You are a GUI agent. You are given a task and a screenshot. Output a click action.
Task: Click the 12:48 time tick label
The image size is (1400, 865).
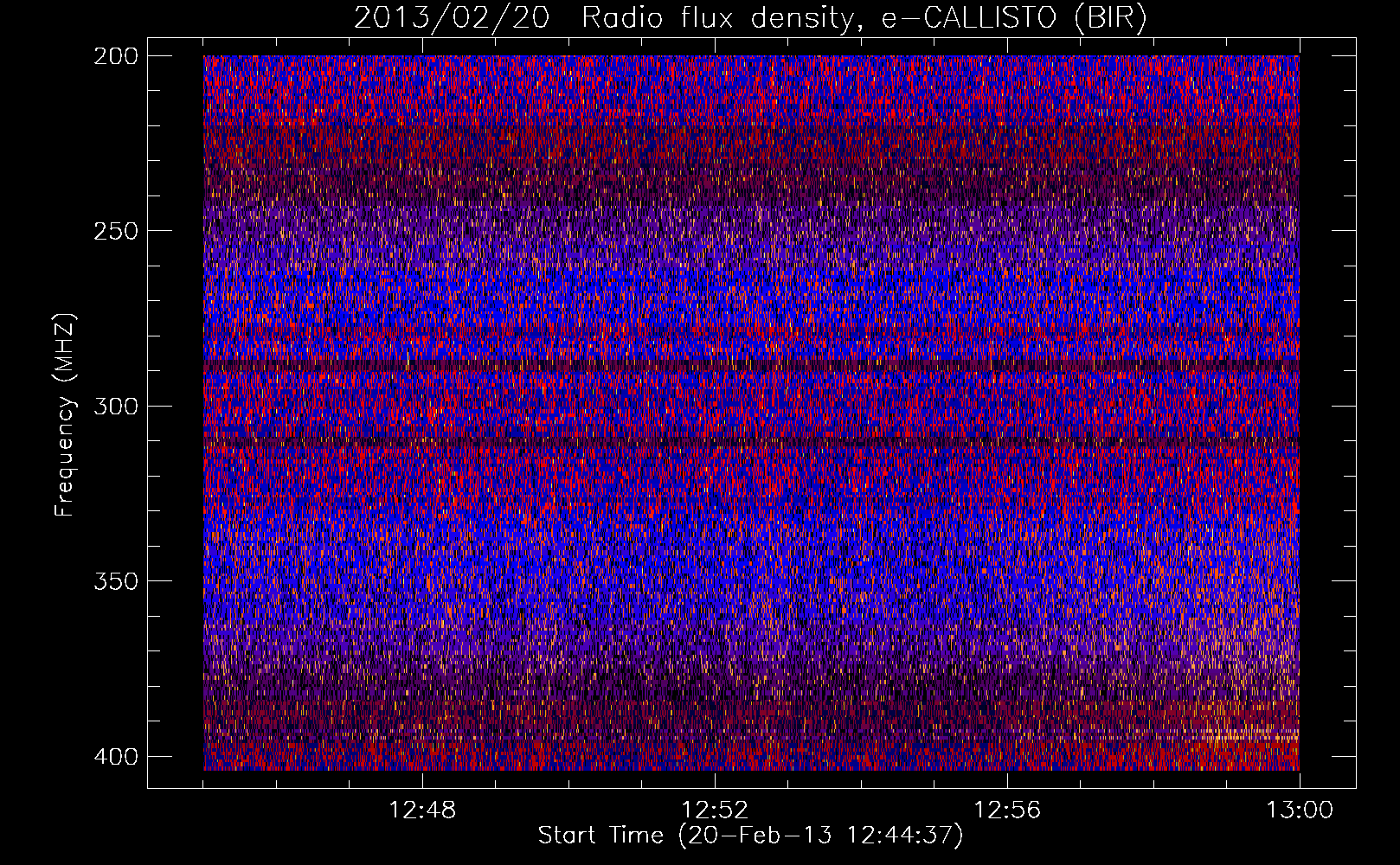(422, 811)
